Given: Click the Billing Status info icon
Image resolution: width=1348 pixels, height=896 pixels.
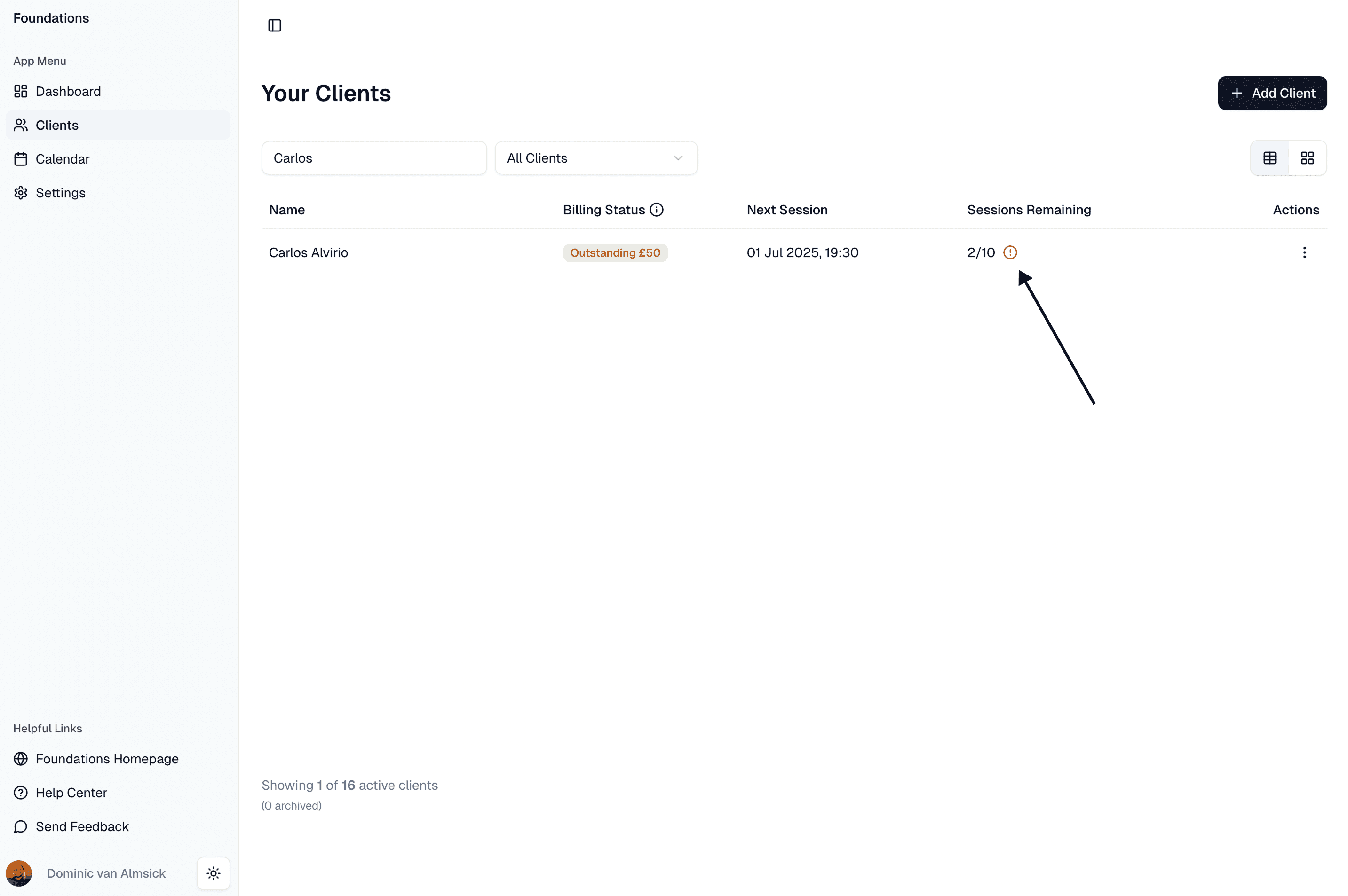Looking at the screenshot, I should coord(657,210).
